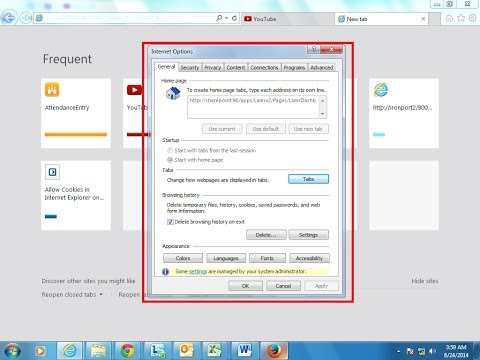Viewport: 480px width, 360px height.
Task: Select Start with home page option
Action: click(x=195, y=160)
